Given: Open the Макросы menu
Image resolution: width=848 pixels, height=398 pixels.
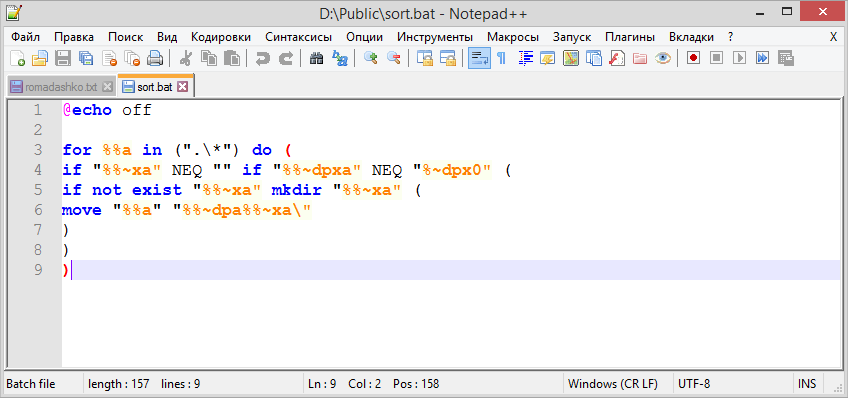Looking at the screenshot, I should coord(513,37).
